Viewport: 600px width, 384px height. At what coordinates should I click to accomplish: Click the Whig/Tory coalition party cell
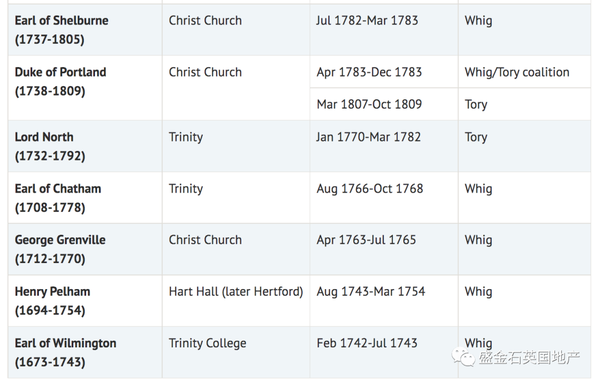tap(525, 72)
